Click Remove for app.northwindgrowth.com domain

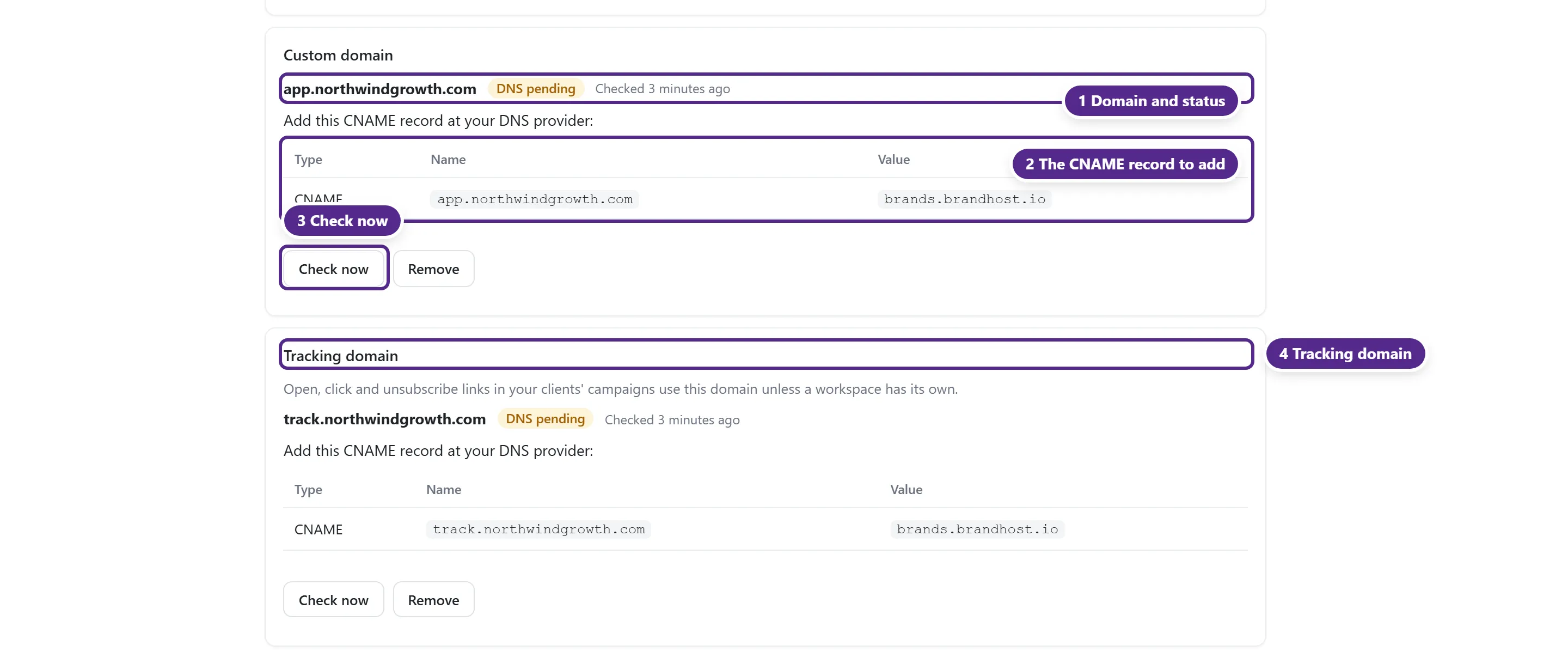coord(433,269)
